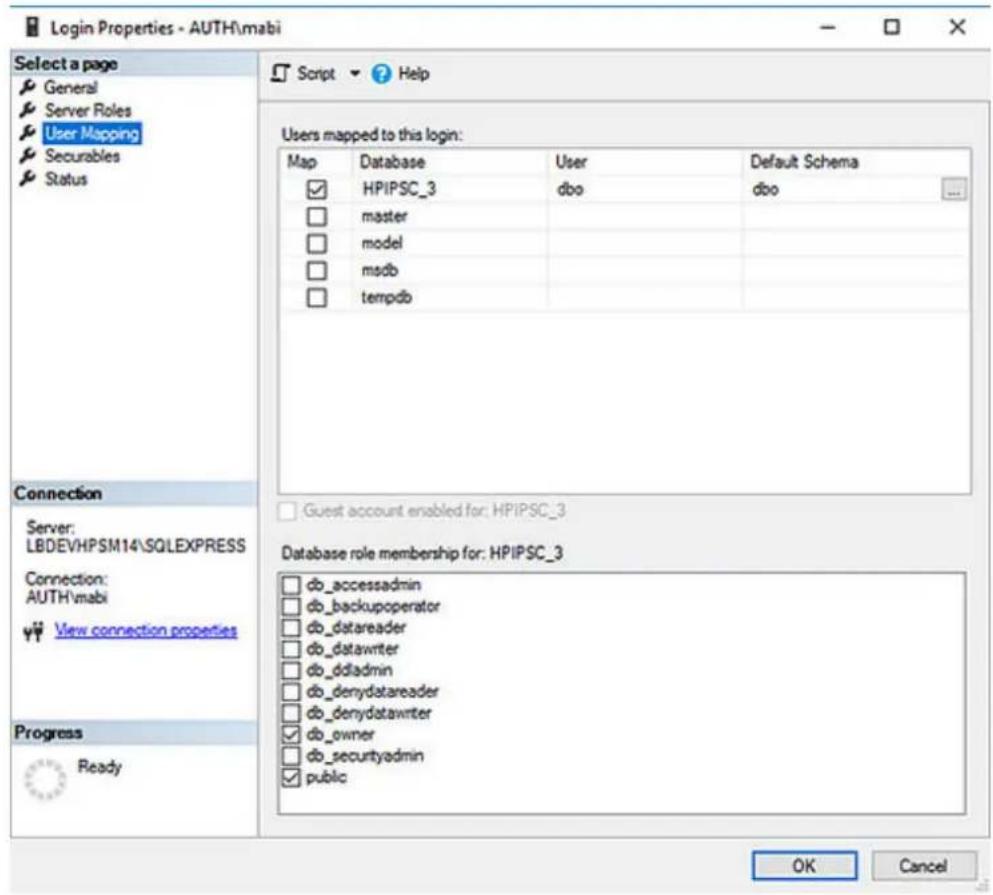
Task: Select the User Mapping page
Action: tap(92, 133)
